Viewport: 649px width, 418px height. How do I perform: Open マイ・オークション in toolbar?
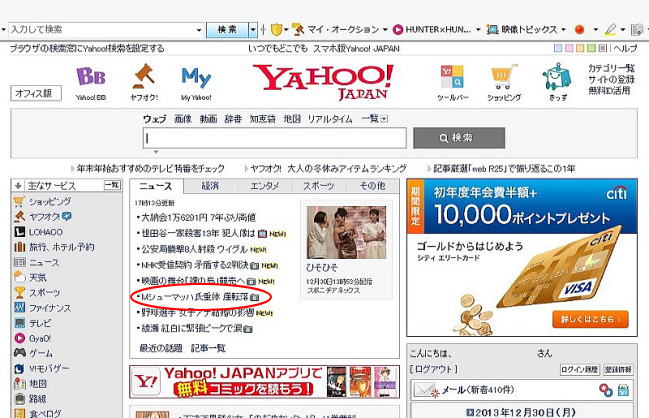click(x=336, y=30)
